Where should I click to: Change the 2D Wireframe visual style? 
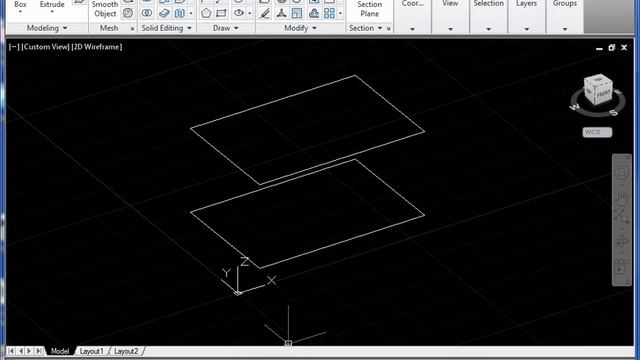[97, 47]
